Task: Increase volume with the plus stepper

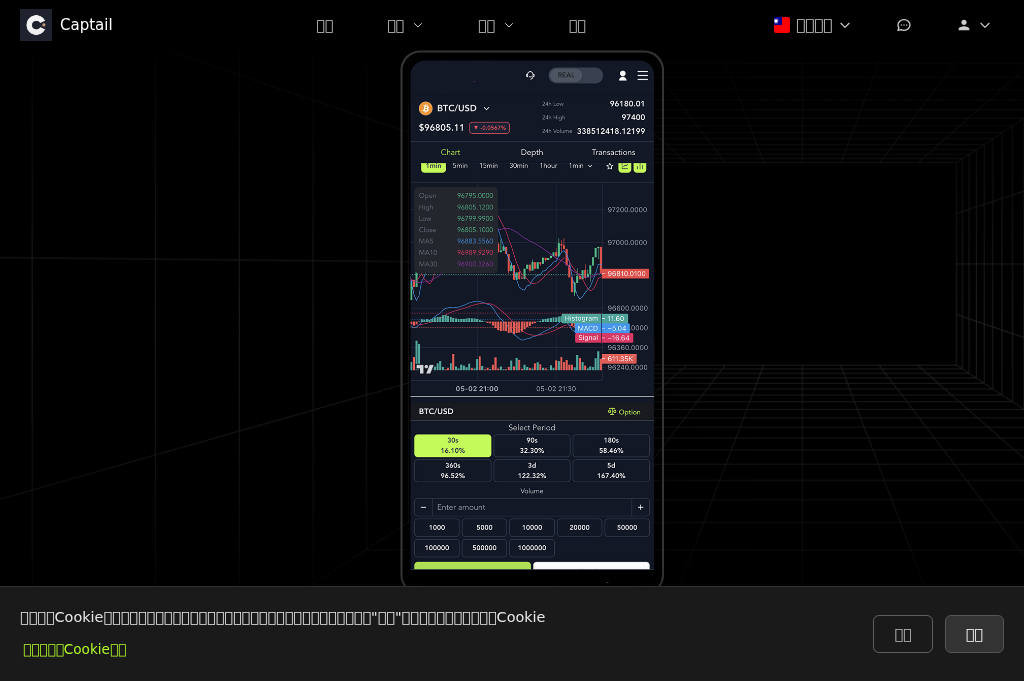Action: (x=641, y=507)
